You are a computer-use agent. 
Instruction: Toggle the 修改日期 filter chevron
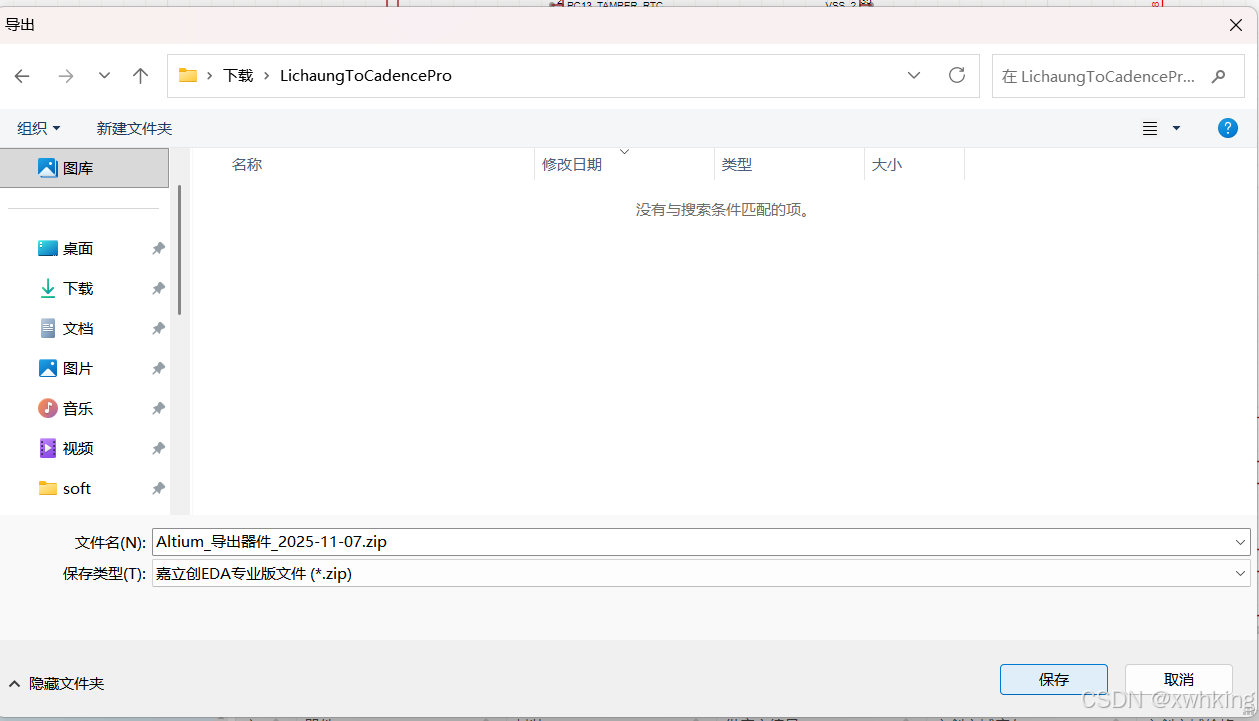[x=624, y=150]
